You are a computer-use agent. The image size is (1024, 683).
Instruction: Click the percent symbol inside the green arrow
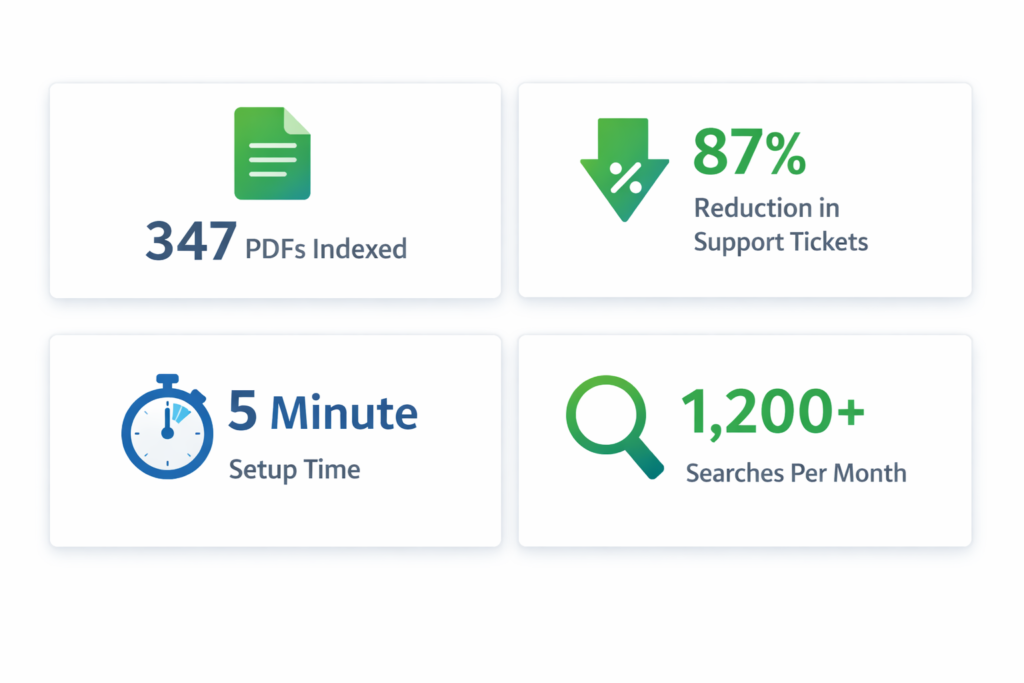point(626,178)
